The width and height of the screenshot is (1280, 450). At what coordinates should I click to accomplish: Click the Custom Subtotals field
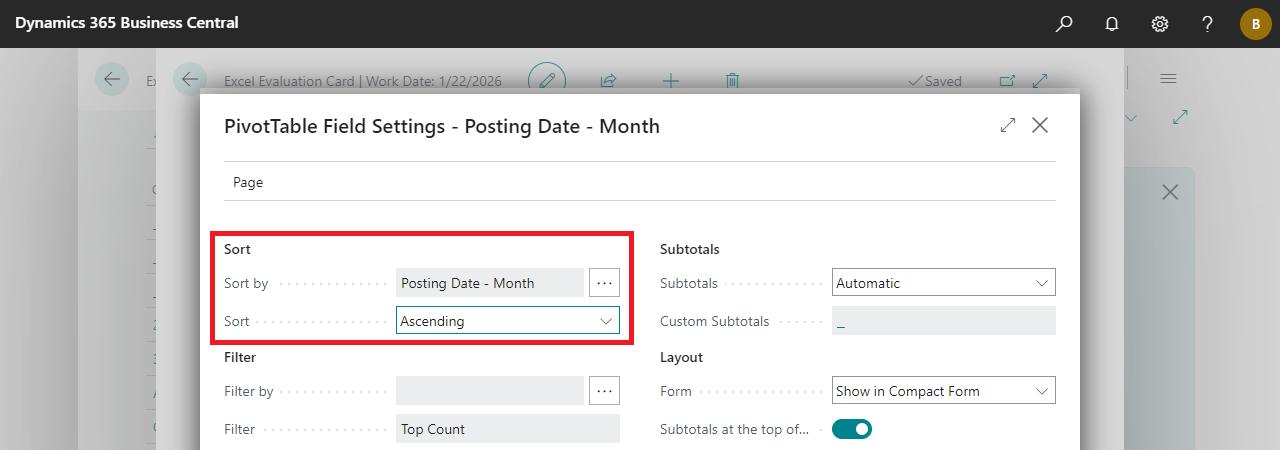(944, 321)
